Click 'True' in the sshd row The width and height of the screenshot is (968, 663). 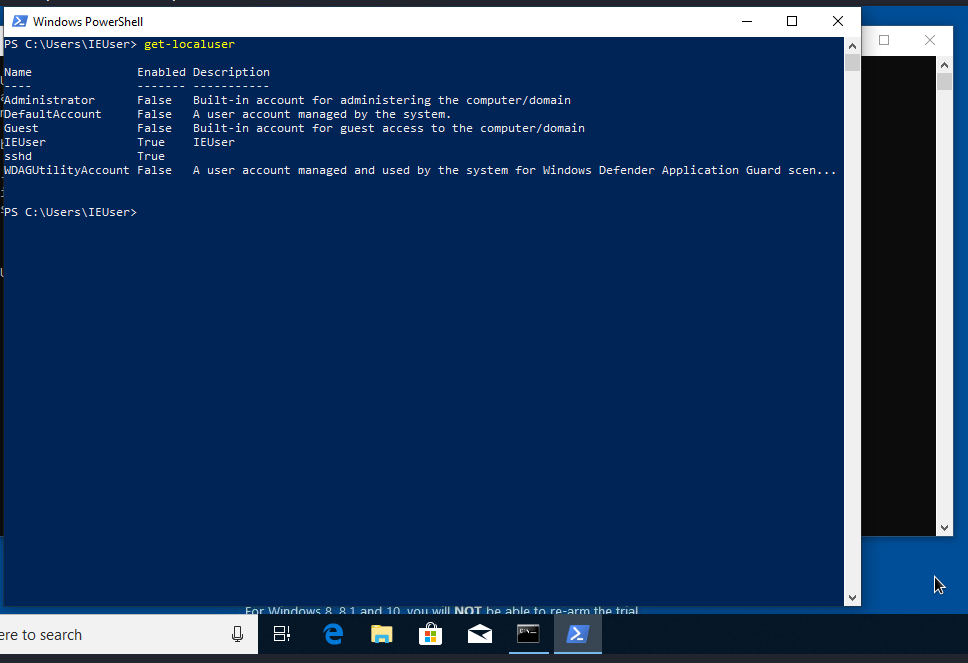point(151,156)
